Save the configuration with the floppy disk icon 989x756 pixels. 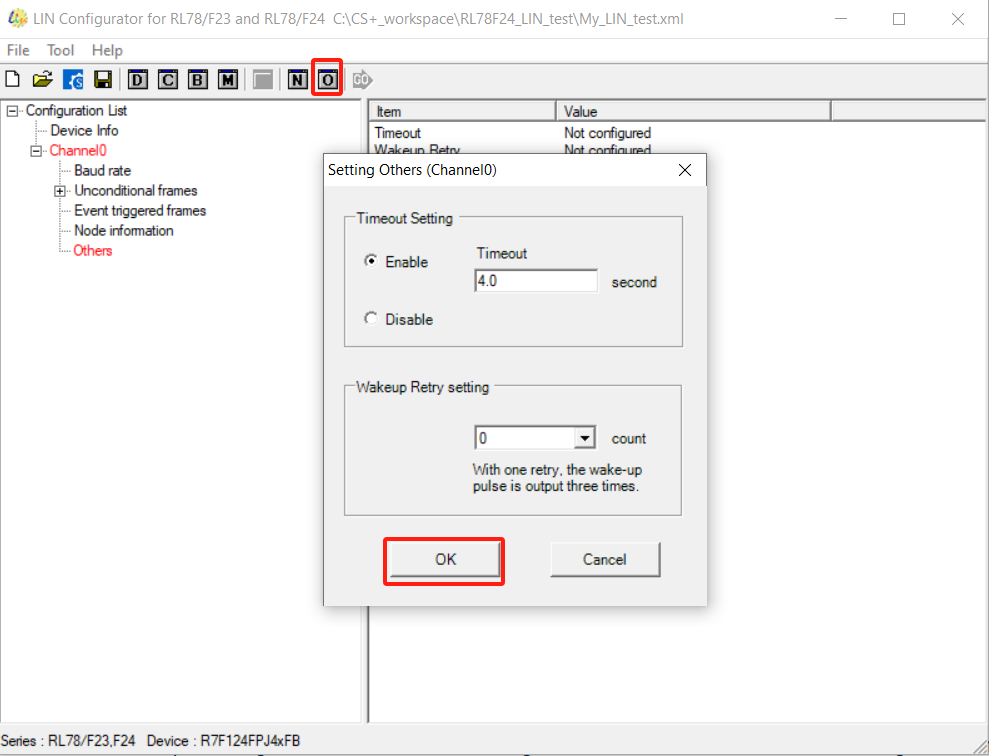[x=103, y=79]
